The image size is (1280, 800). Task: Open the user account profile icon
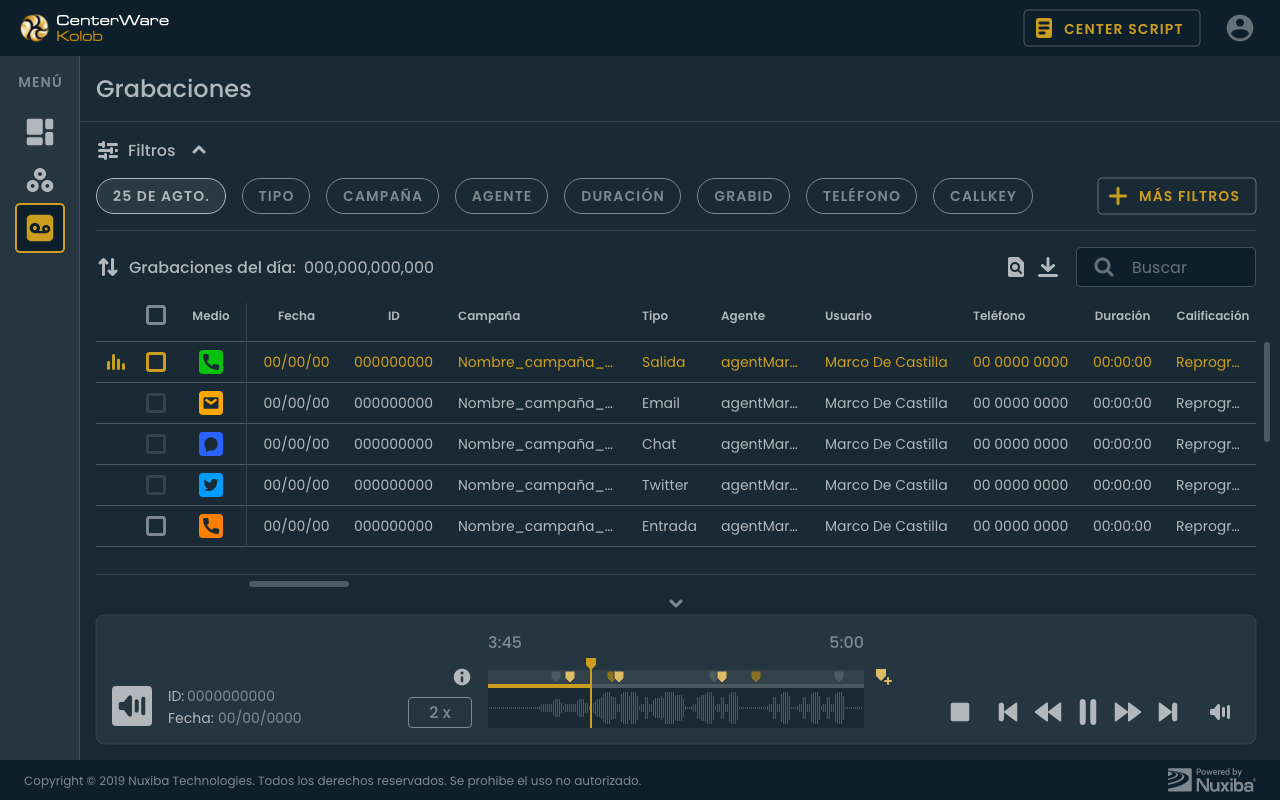1240,28
